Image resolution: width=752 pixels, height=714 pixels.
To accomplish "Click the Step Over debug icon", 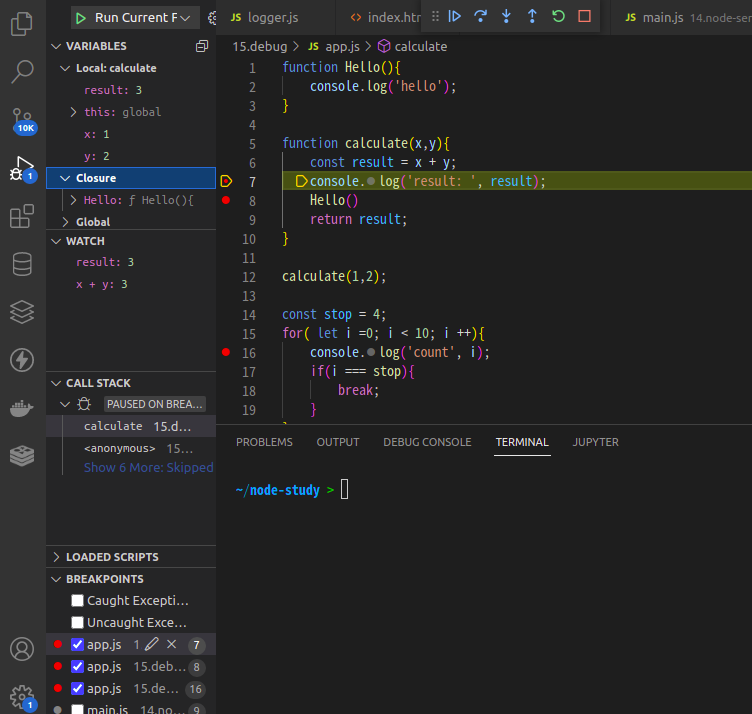I will pos(480,17).
